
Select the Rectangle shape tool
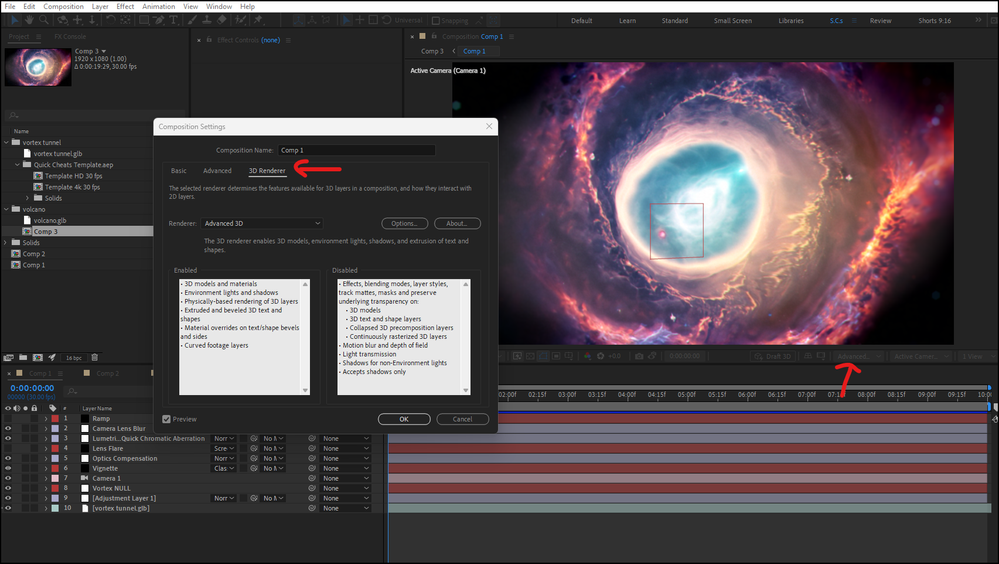144,20
